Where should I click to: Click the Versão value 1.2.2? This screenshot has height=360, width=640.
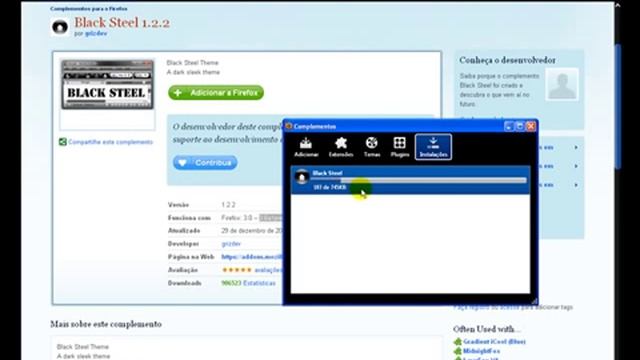[x=228, y=204]
